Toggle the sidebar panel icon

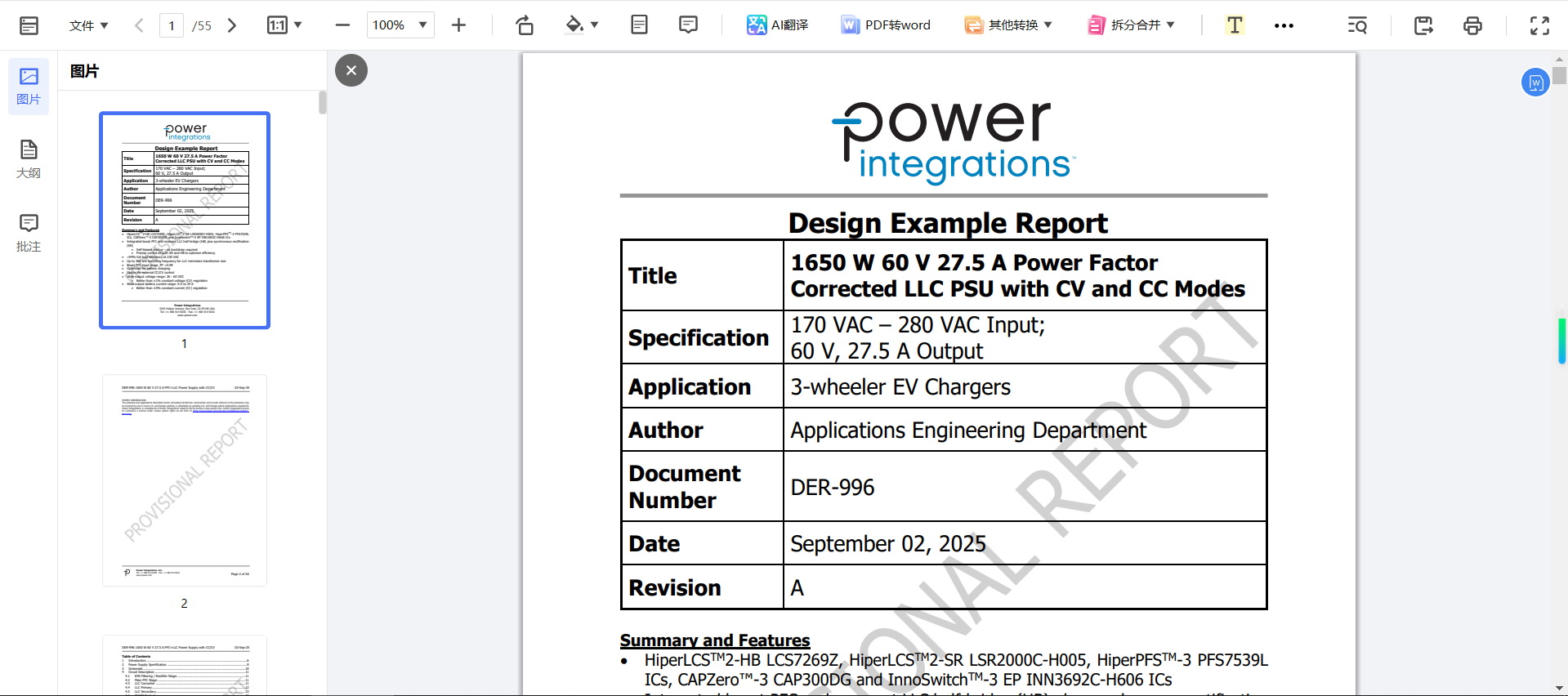(x=29, y=25)
